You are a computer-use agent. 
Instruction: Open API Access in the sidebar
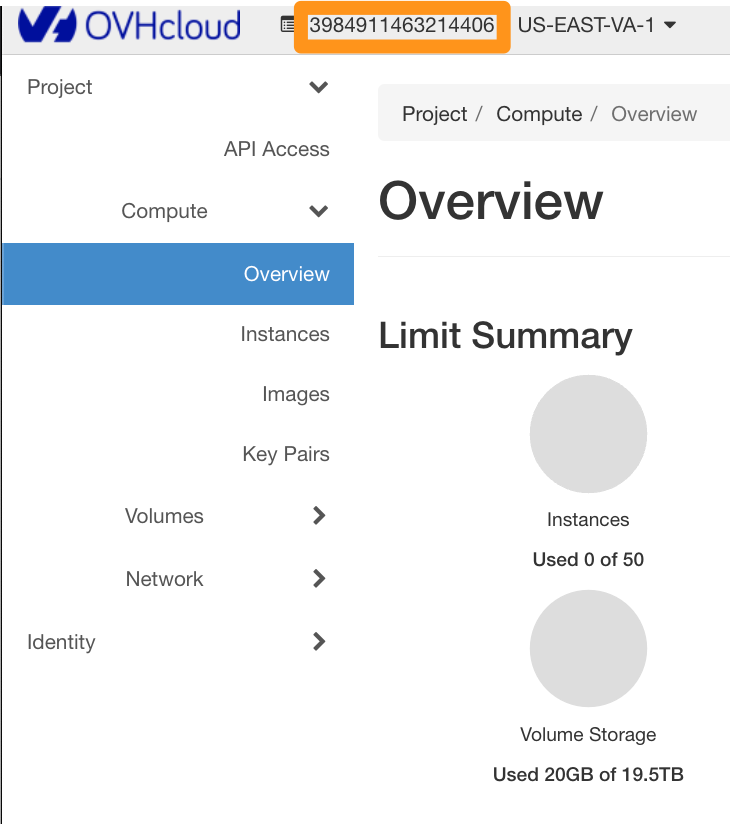coord(276,149)
